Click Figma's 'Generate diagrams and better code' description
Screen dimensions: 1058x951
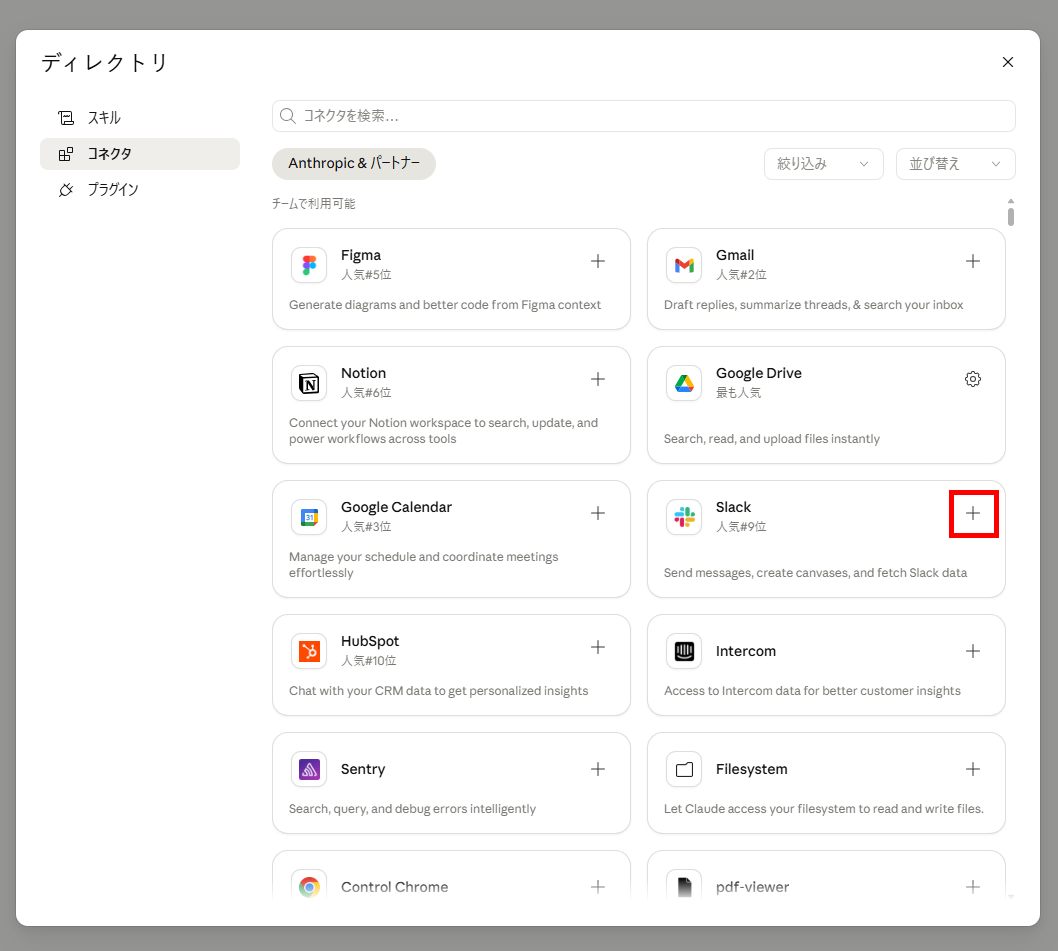pyautogui.click(x=445, y=305)
